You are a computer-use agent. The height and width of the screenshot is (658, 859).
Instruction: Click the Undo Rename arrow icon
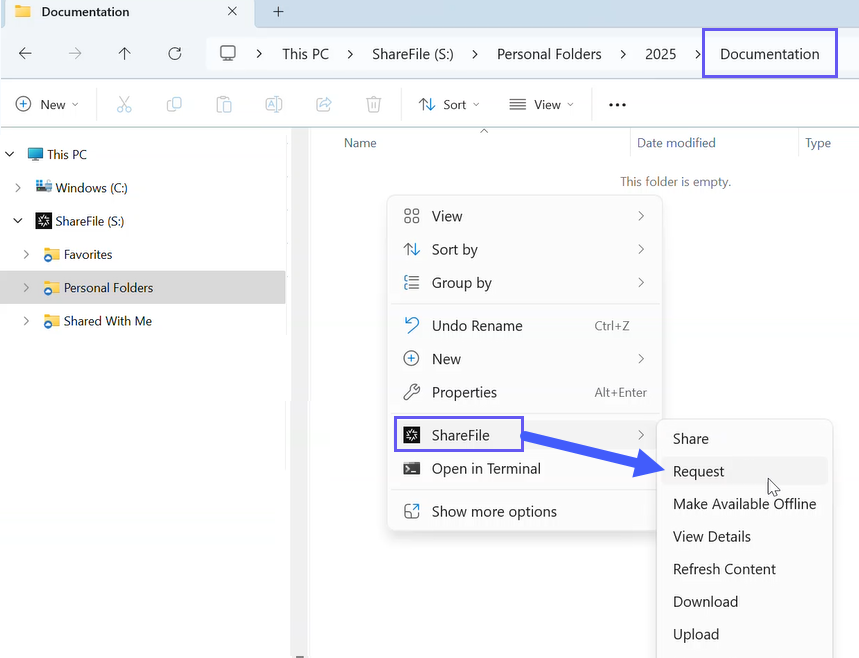point(412,325)
